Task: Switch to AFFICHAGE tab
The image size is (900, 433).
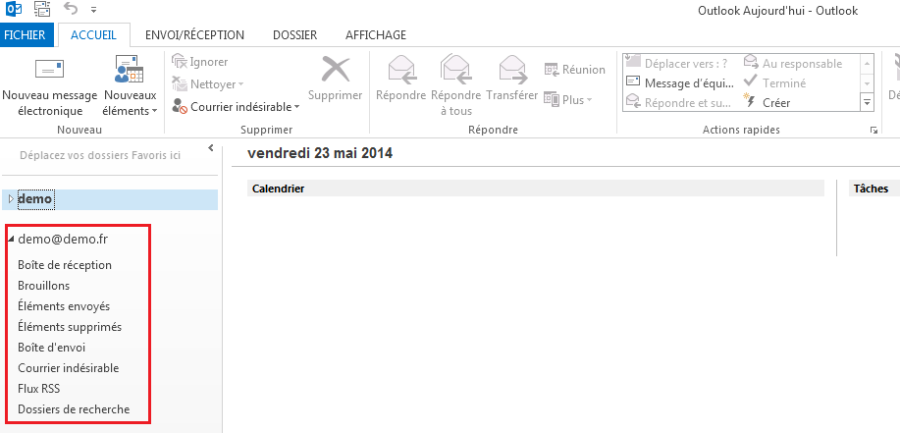Action: pyautogui.click(x=375, y=35)
